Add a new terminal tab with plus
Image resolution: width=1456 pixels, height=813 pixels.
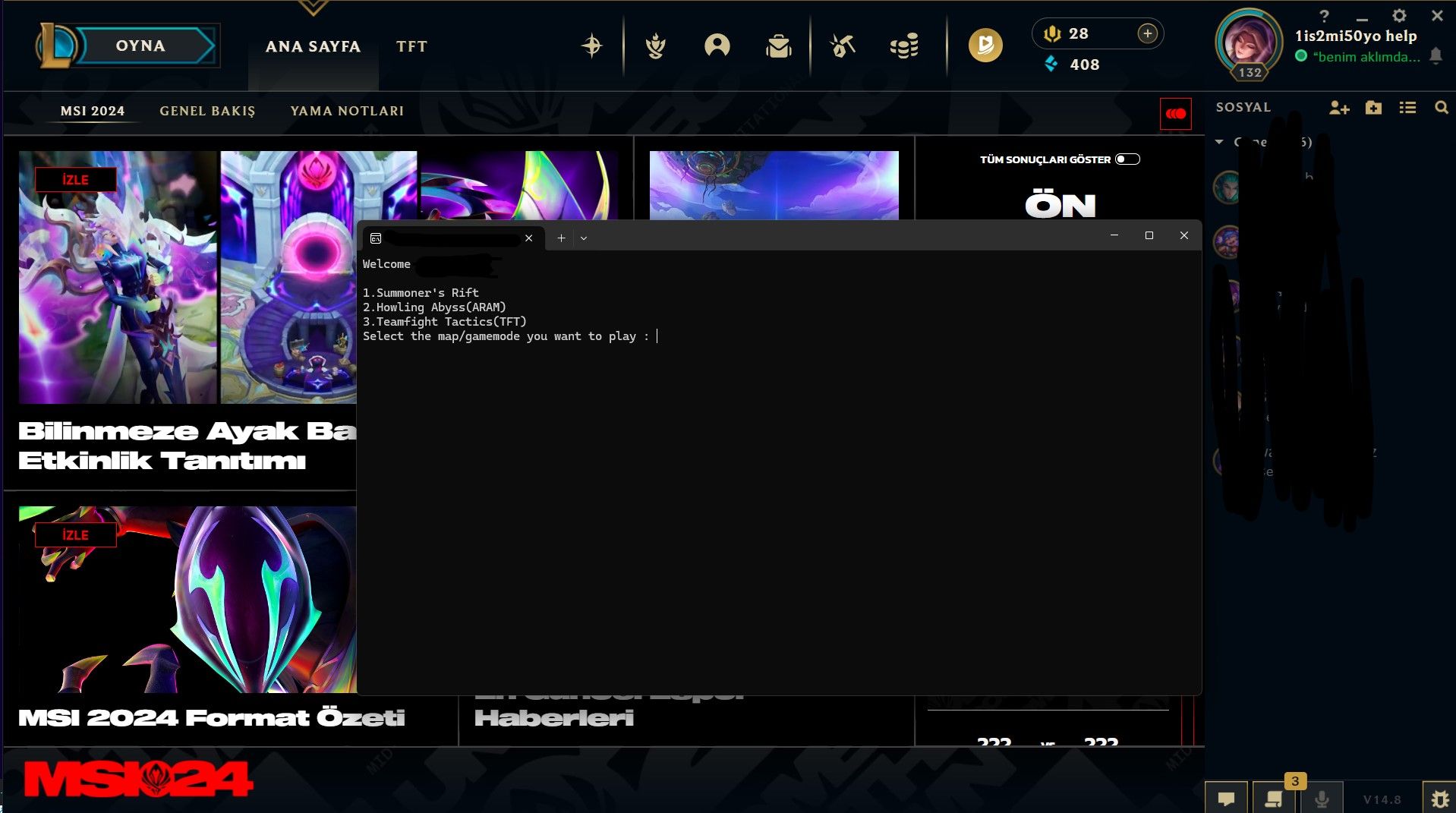pos(561,238)
